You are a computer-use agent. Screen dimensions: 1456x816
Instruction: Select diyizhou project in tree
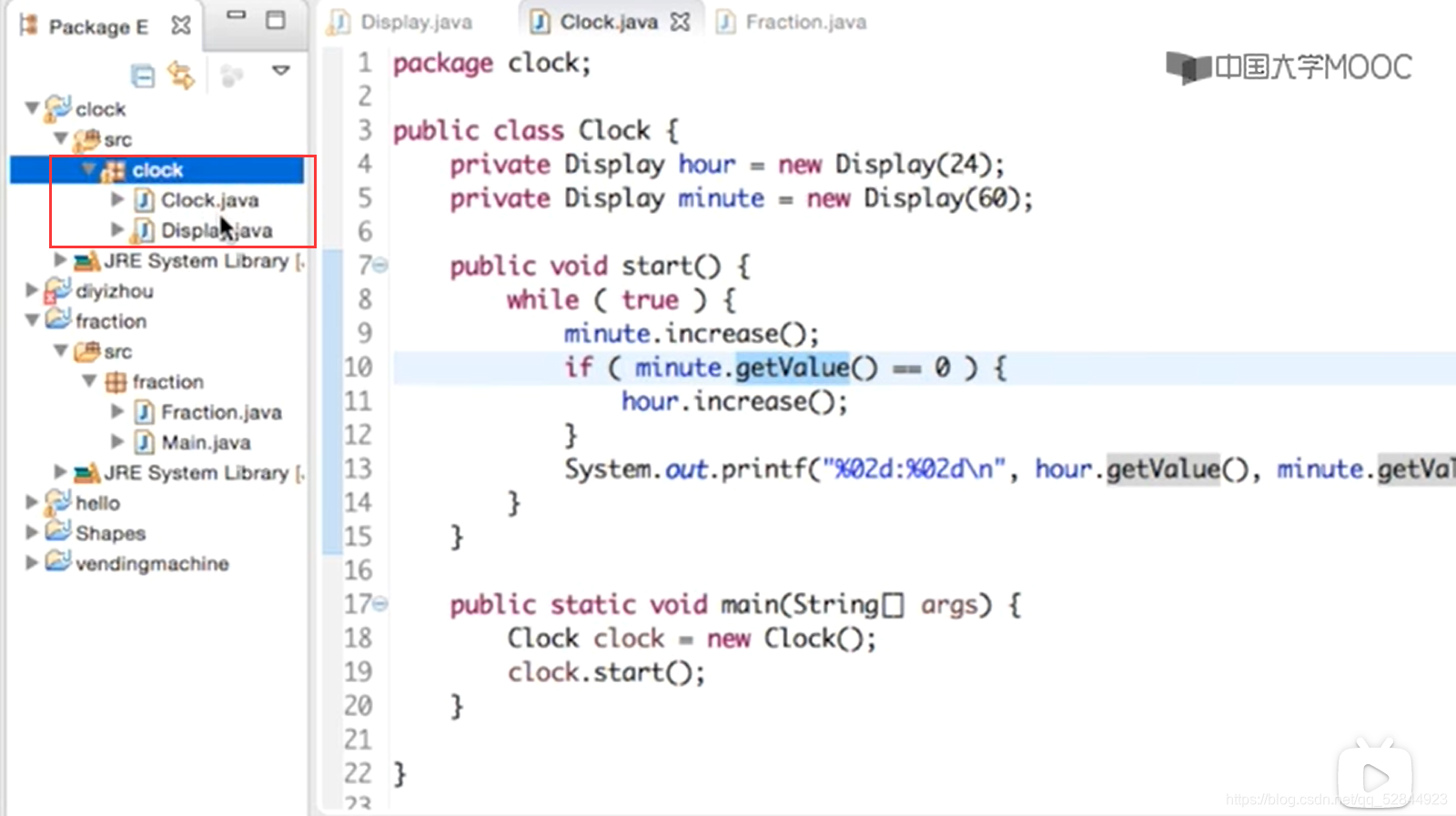(114, 291)
